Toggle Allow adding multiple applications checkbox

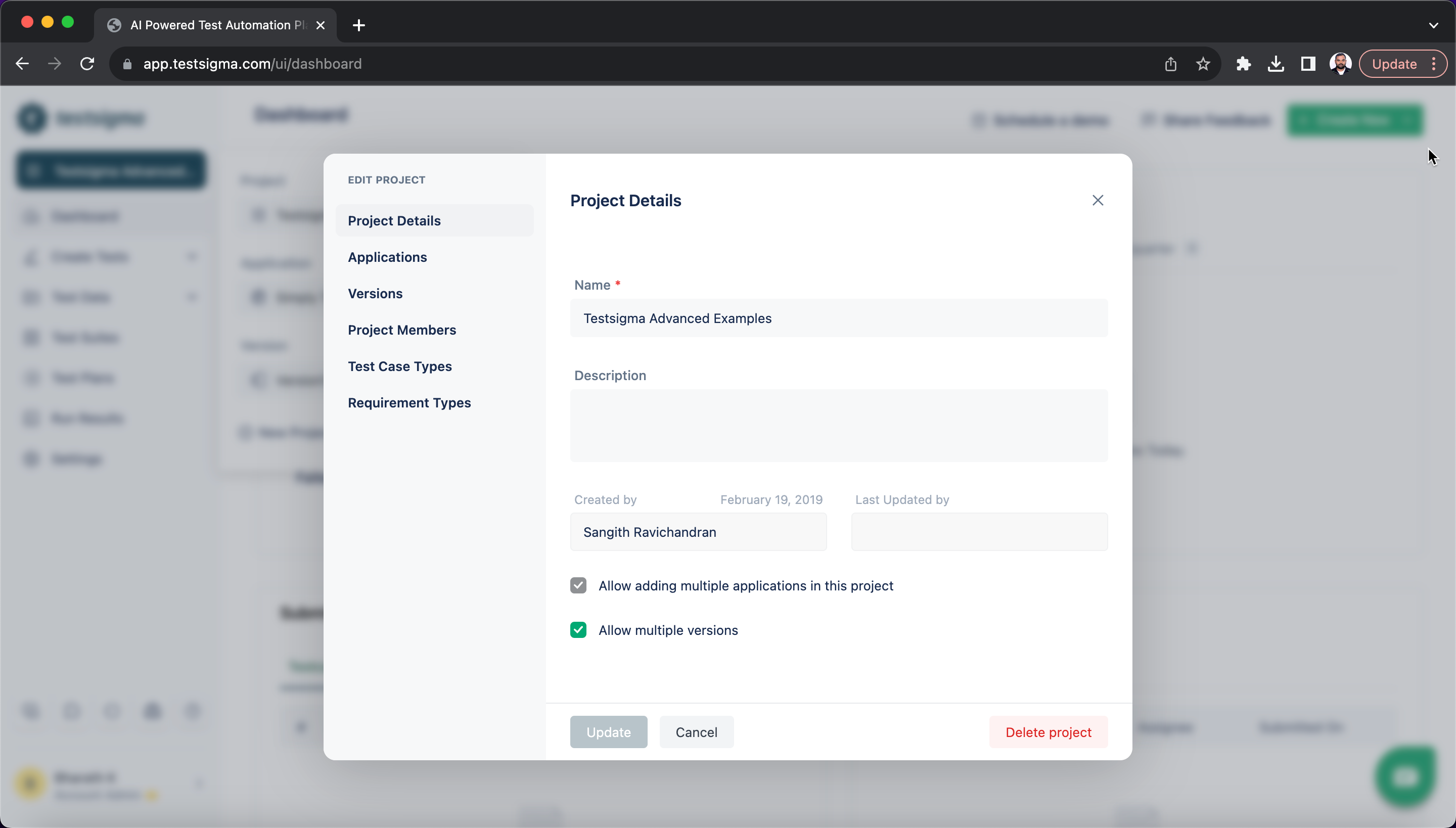[x=578, y=585]
